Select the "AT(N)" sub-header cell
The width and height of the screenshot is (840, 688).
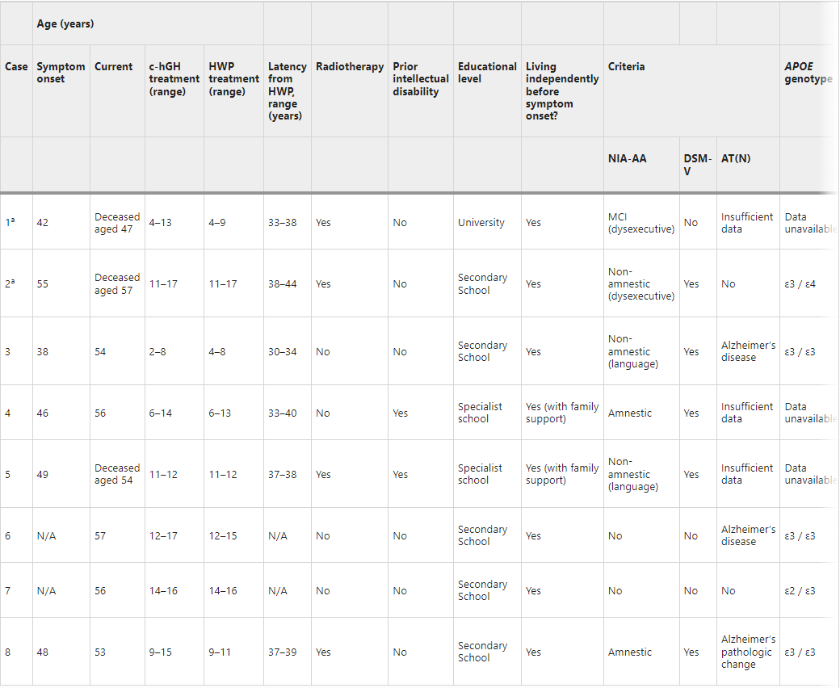(736, 158)
